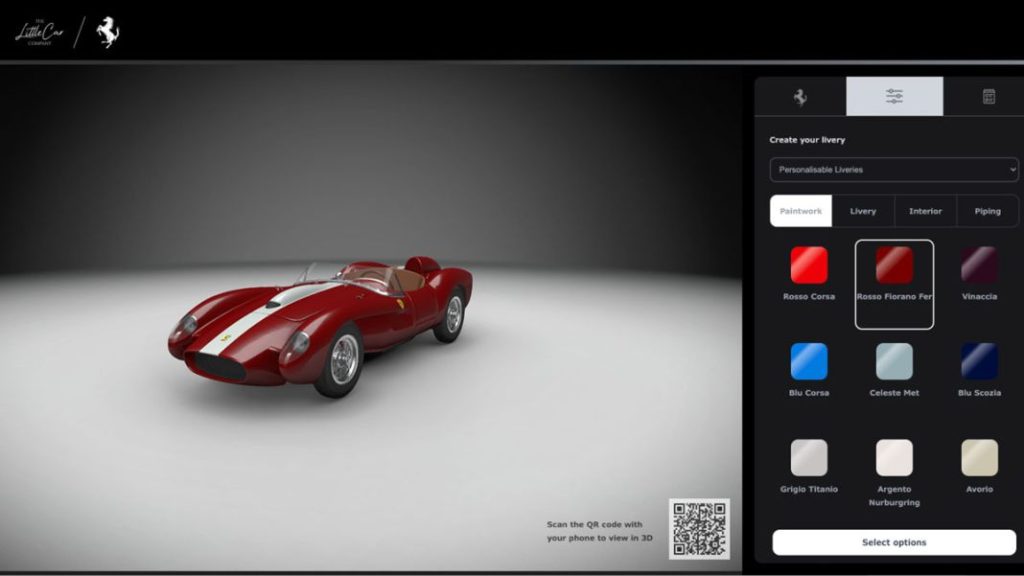
Task: Choose the Rosso Corsa paint swatch
Action: click(809, 265)
